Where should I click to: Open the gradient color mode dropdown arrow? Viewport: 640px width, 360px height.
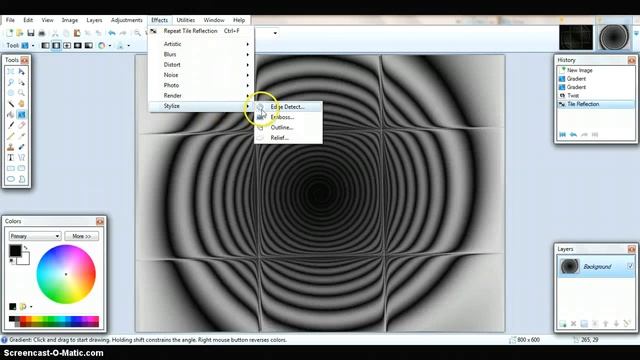[110, 45]
